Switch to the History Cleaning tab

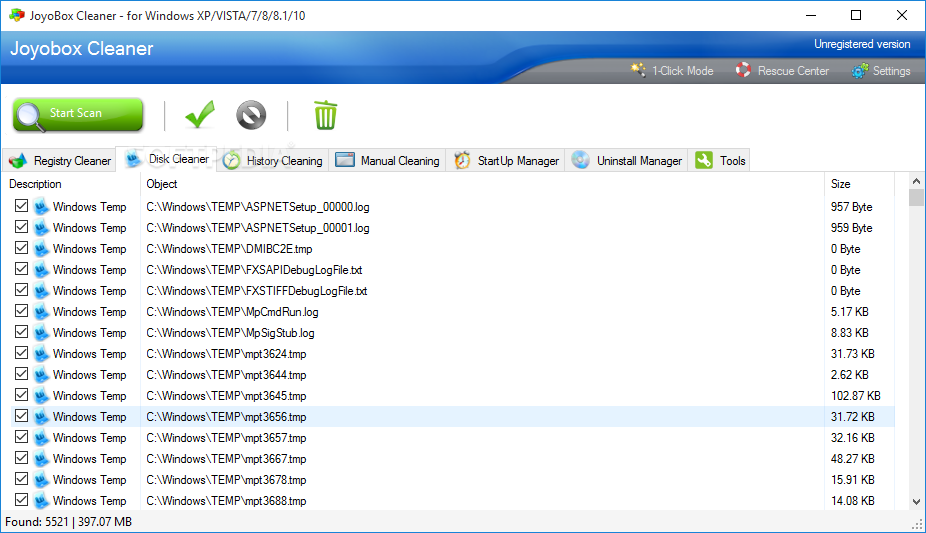273,161
